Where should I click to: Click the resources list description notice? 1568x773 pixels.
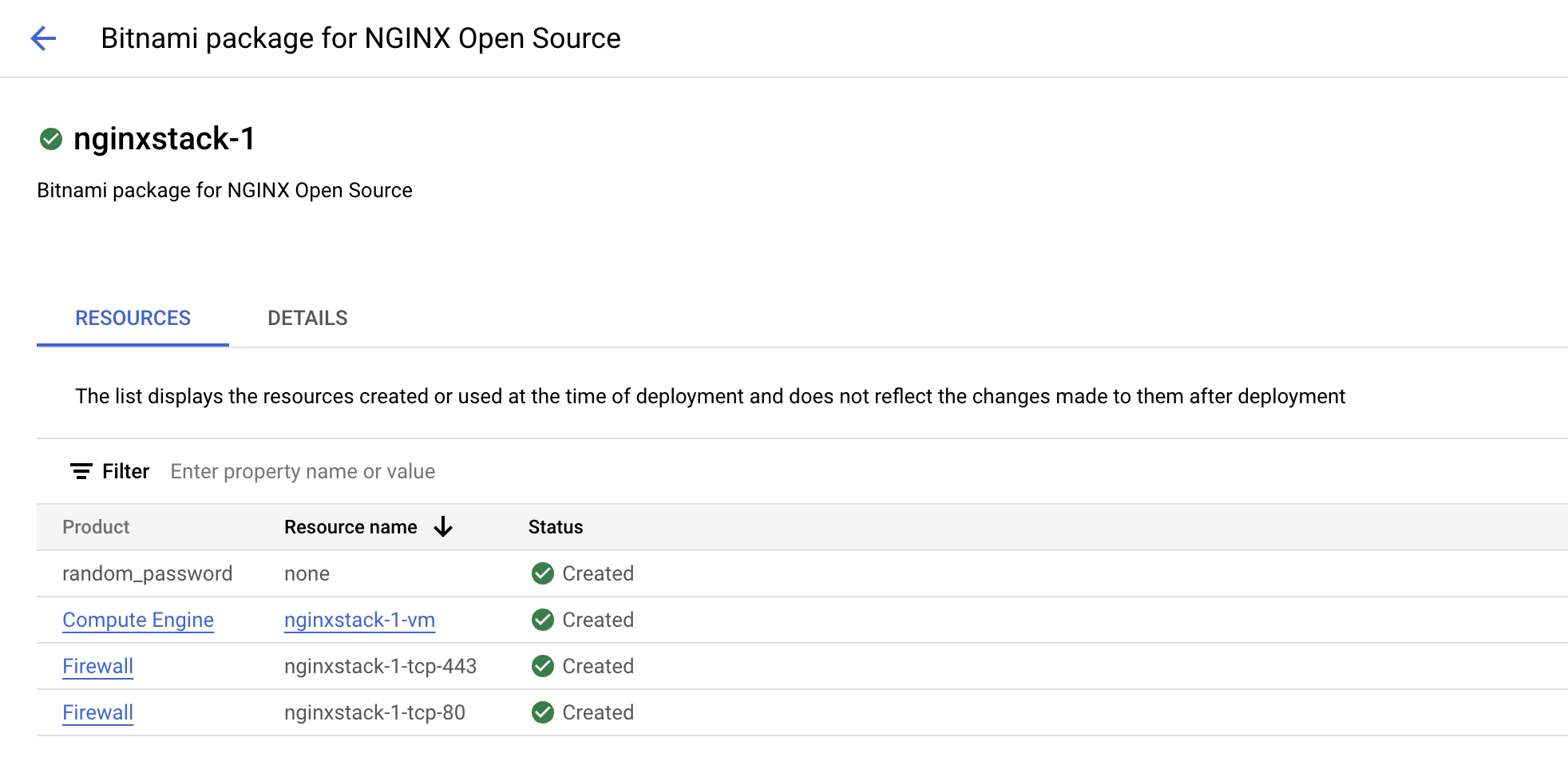click(x=710, y=396)
